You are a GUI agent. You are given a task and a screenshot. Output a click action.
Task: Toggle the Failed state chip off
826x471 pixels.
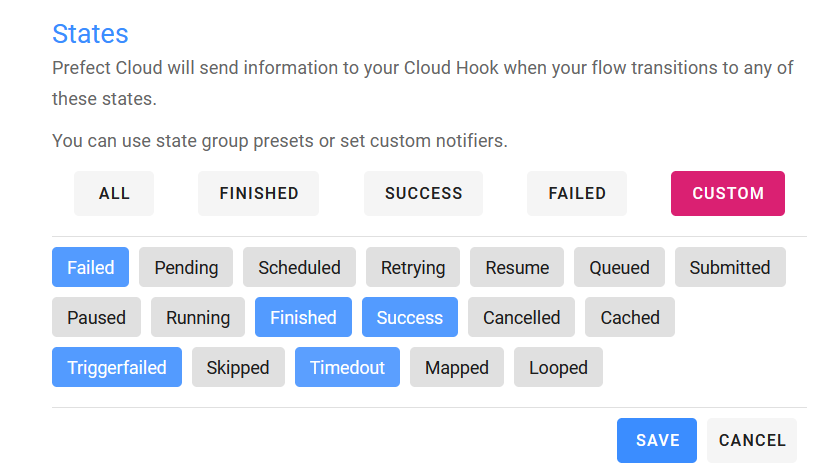(90, 267)
